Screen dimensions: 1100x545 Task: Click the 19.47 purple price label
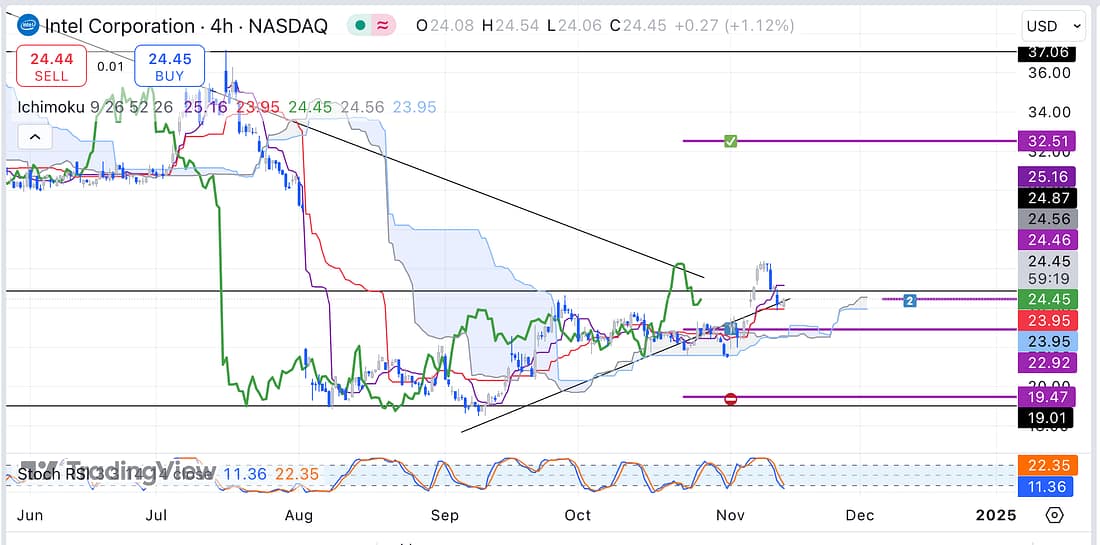pos(1045,397)
